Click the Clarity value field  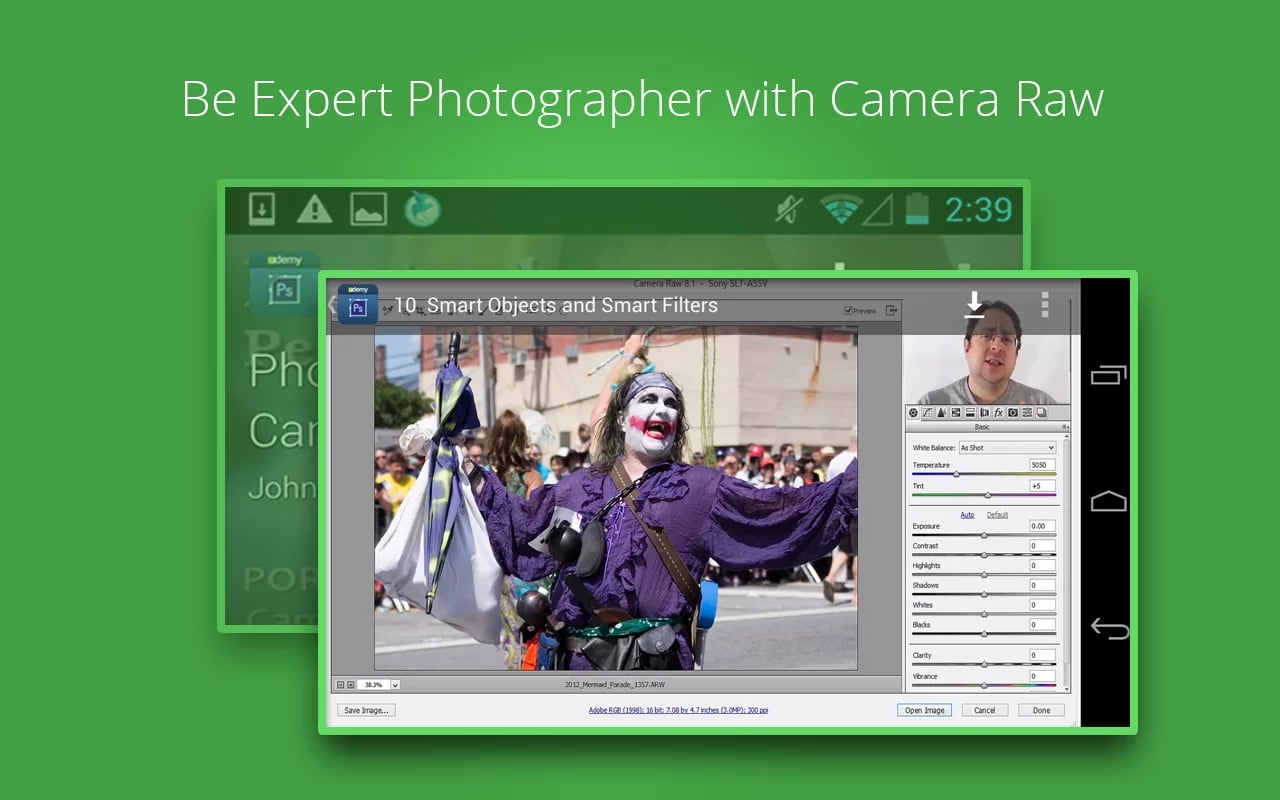click(x=1043, y=656)
